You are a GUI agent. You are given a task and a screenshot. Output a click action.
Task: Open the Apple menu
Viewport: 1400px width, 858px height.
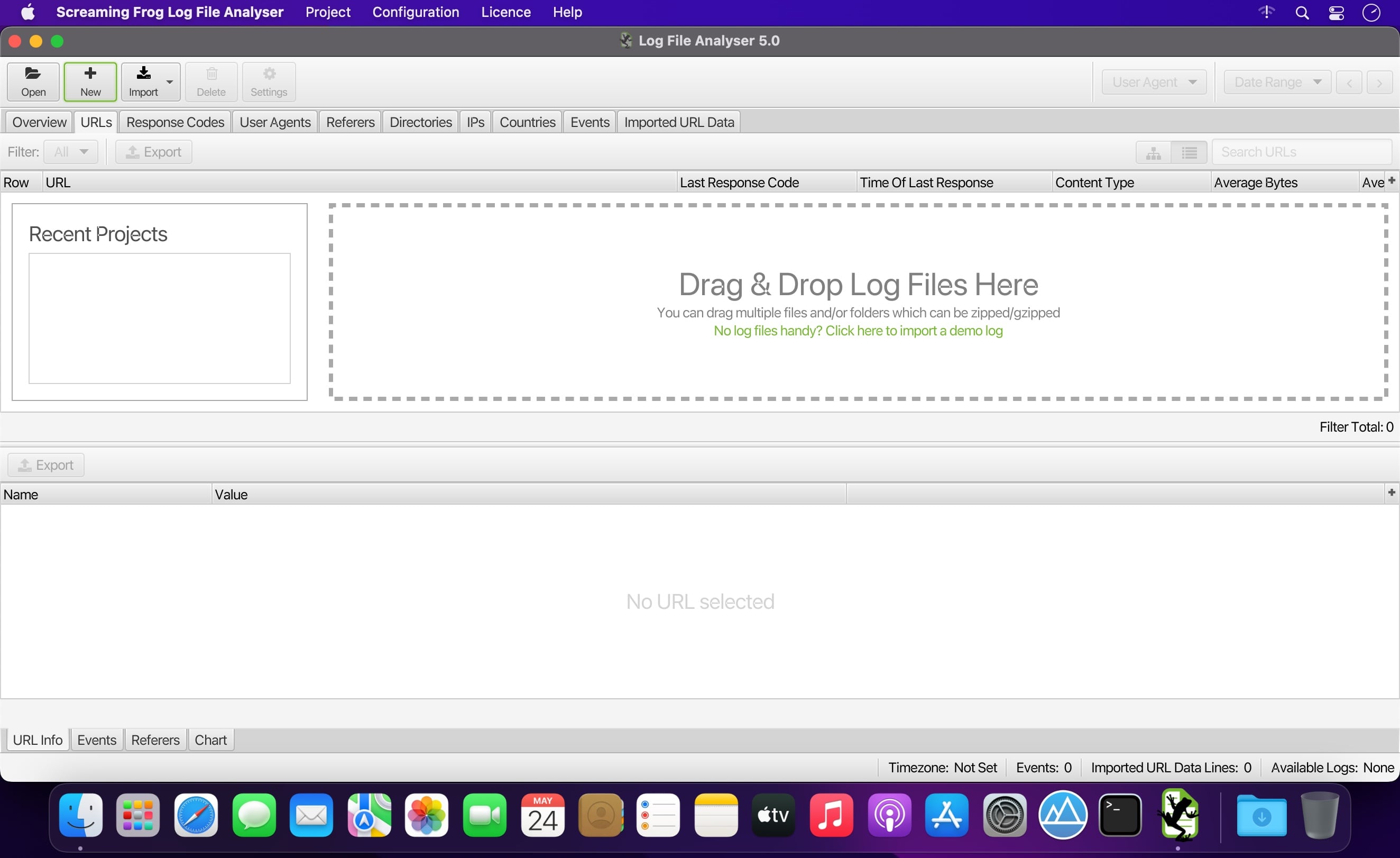point(27,12)
